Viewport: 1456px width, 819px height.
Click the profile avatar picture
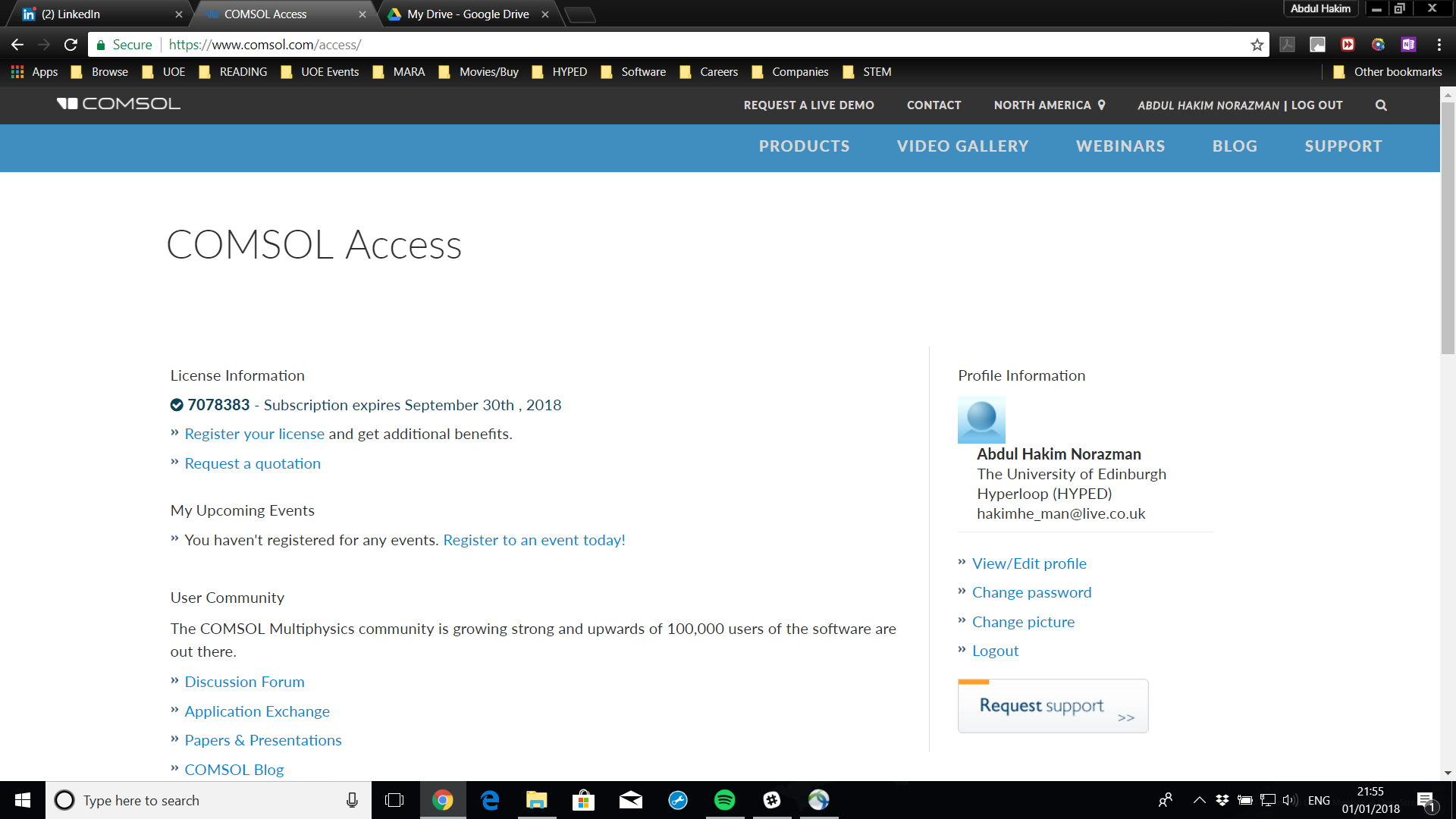click(981, 419)
